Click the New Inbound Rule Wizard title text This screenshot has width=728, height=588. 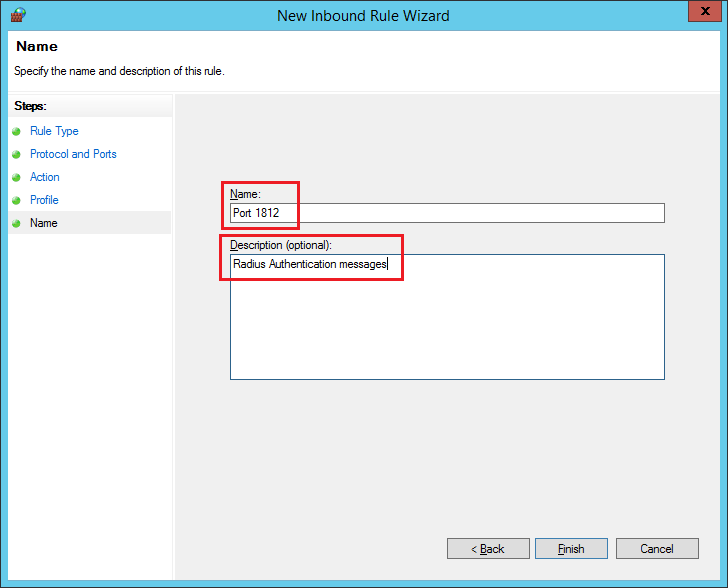pos(363,16)
